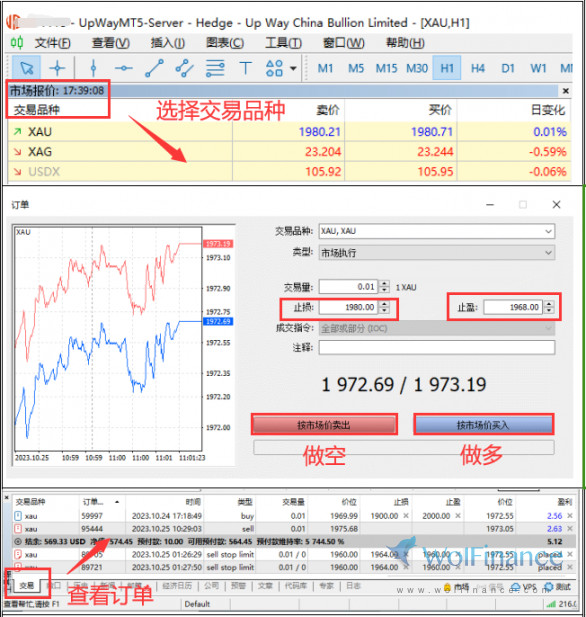Open the 文件(F) menu
Viewport: 586px width, 617px height.
52,42
